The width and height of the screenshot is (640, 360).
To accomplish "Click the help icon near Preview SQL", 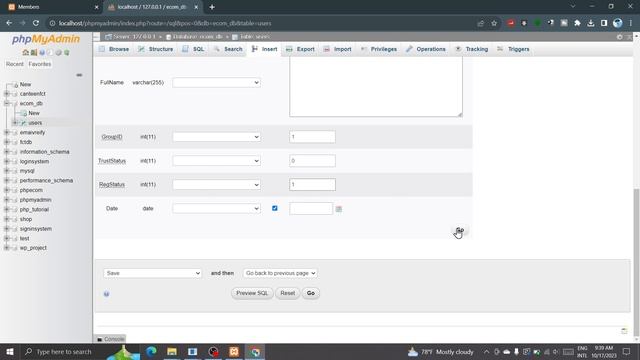I will (107, 294).
